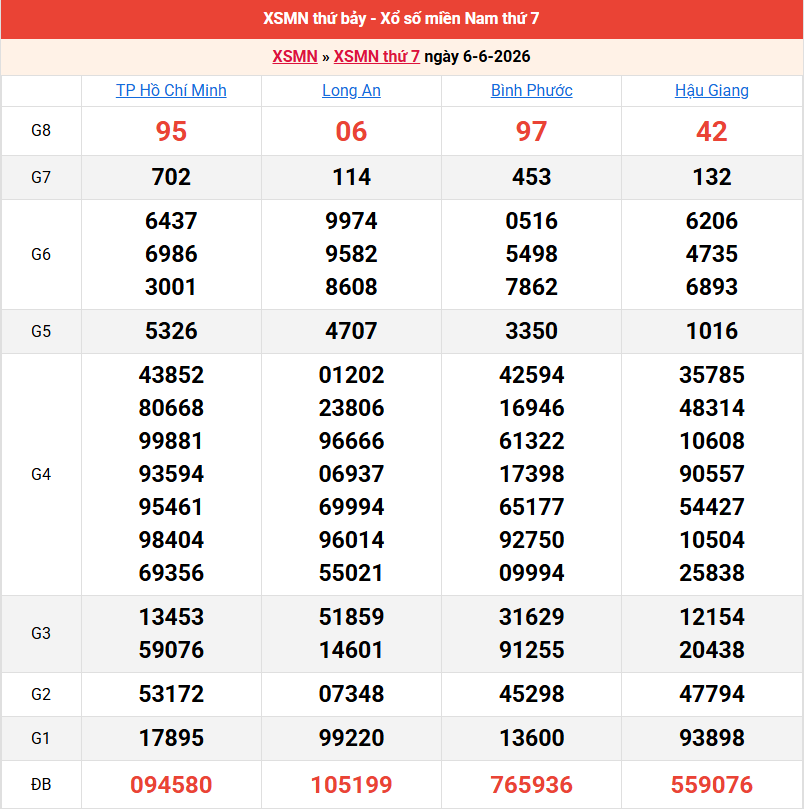The height and width of the screenshot is (809, 805).
Task: Click G7 number 702
Action: pyautogui.click(x=171, y=177)
